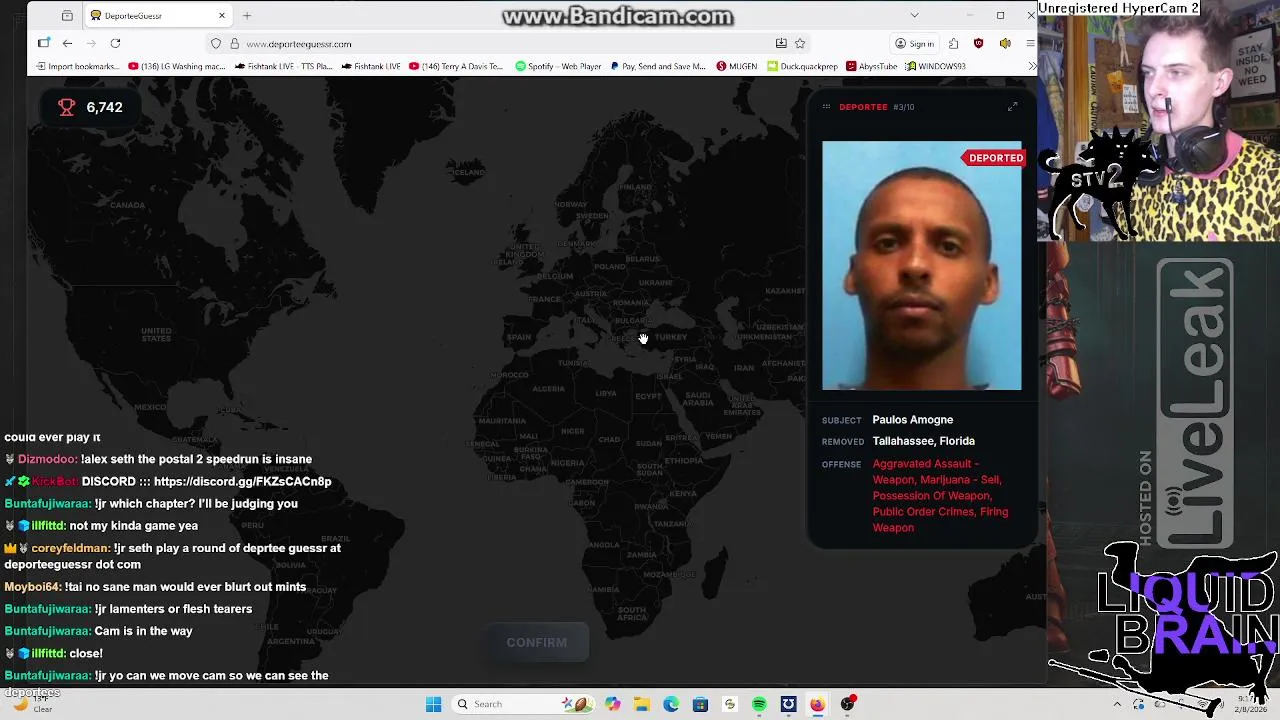The height and width of the screenshot is (720, 1280).
Task: Click the tracking protection shield icon
Action: 216,44
